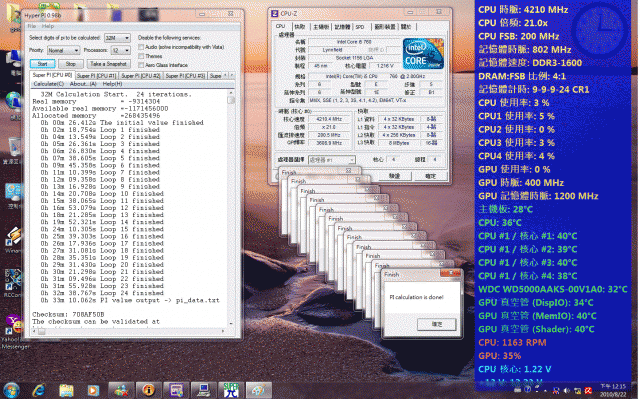Viewport: 640px width, 399px height.
Task: Open the Help menu in Hyper PI
Action: (x=48, y=26)
